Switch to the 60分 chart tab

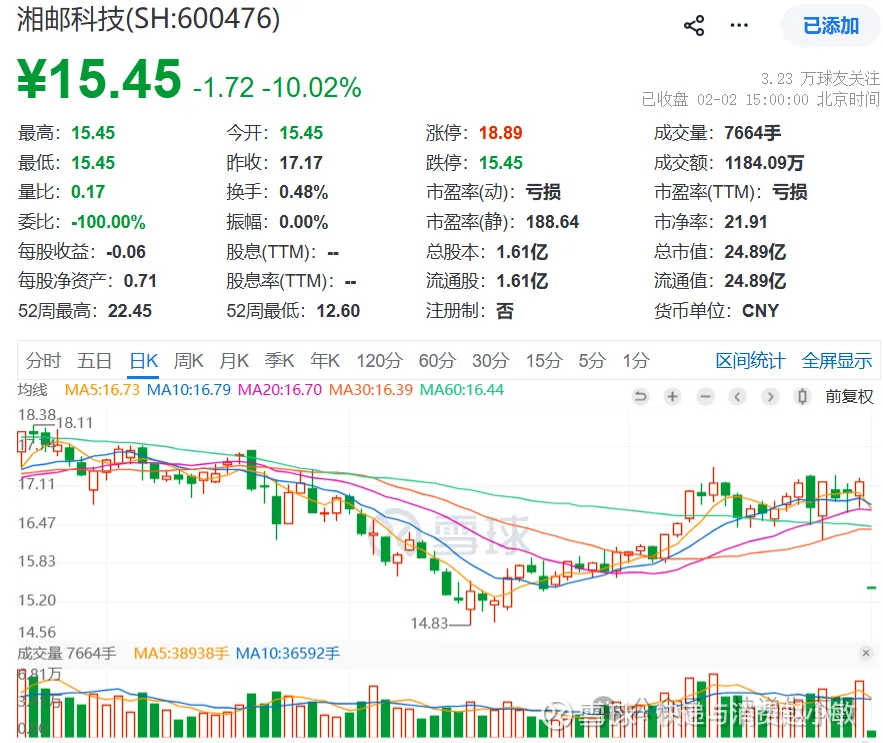coord(437,360)
